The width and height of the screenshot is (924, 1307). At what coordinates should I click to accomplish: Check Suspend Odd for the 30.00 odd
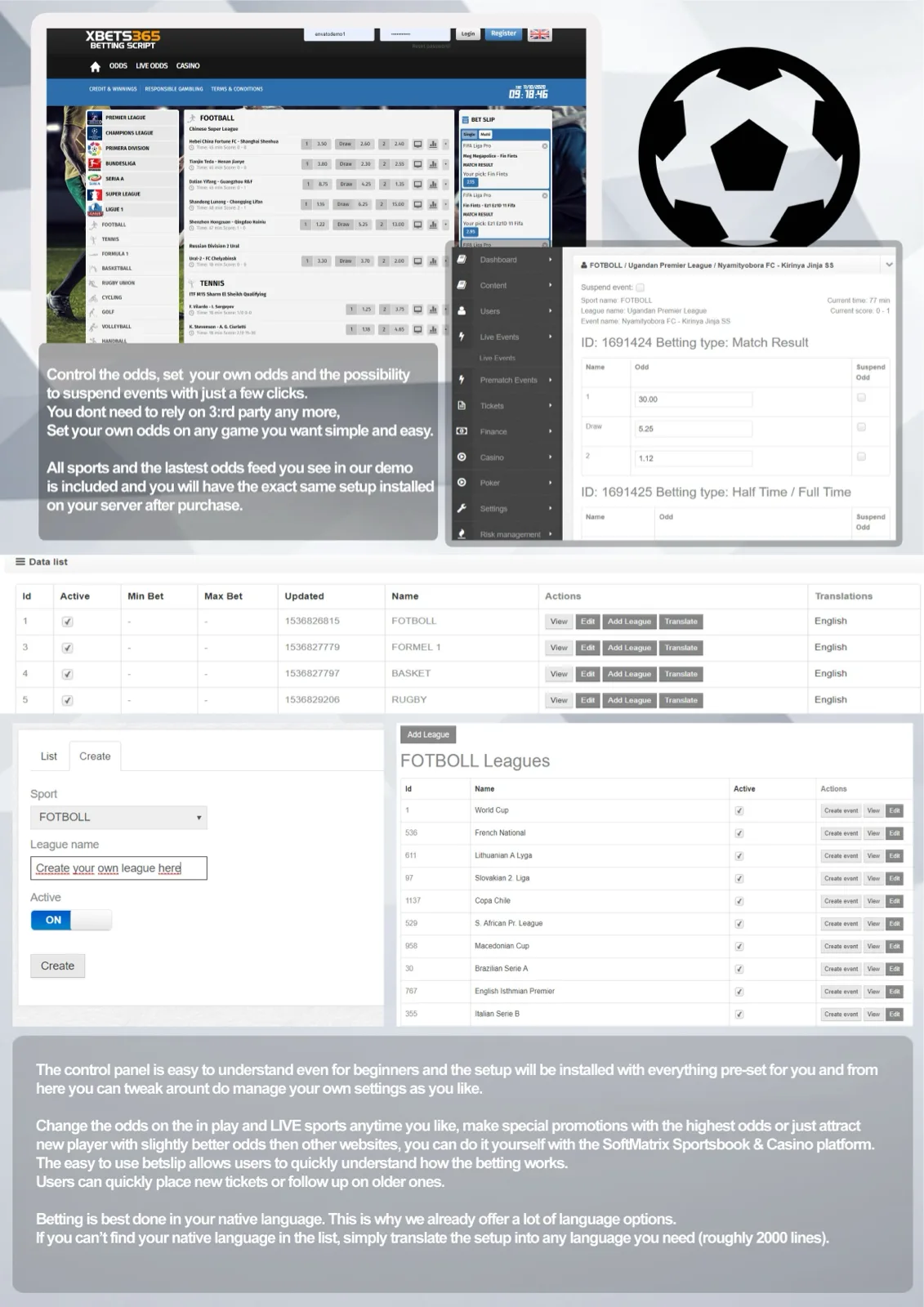coord(861,398)
